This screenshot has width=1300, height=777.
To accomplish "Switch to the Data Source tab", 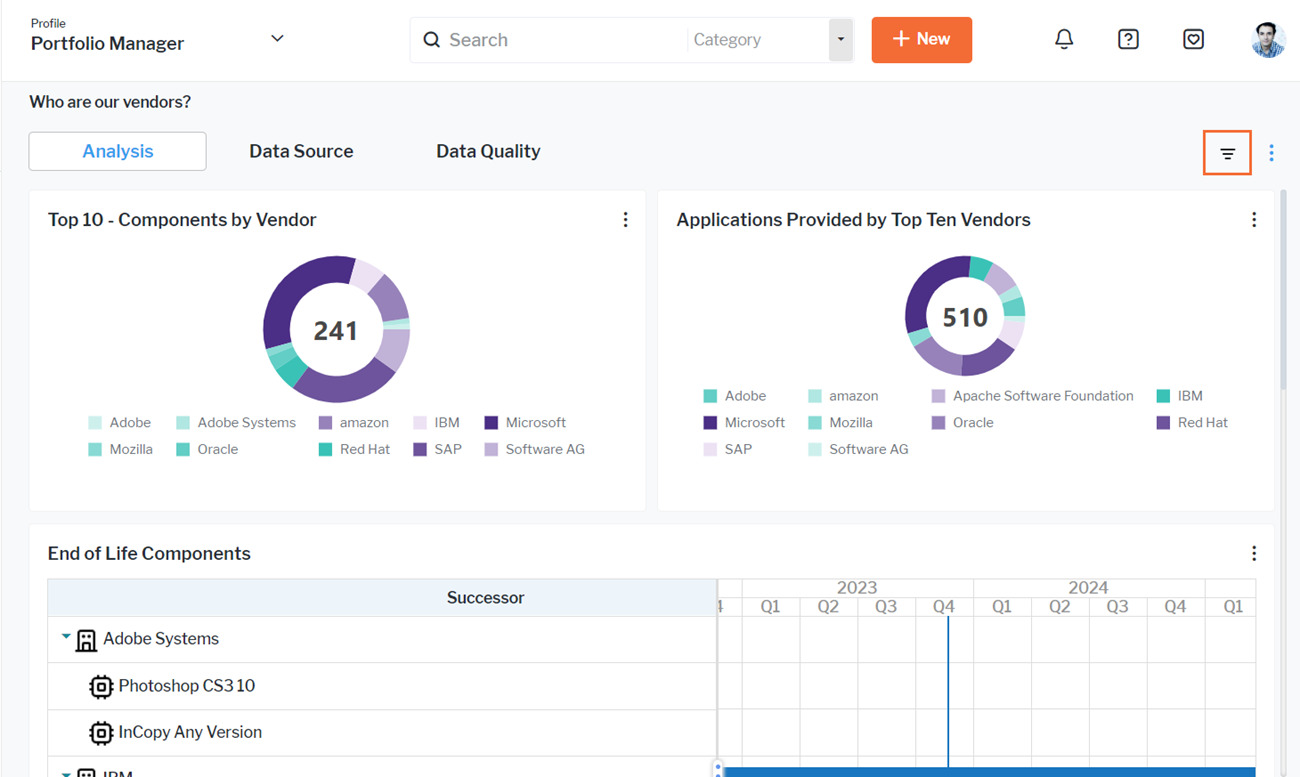I will 301,151.
